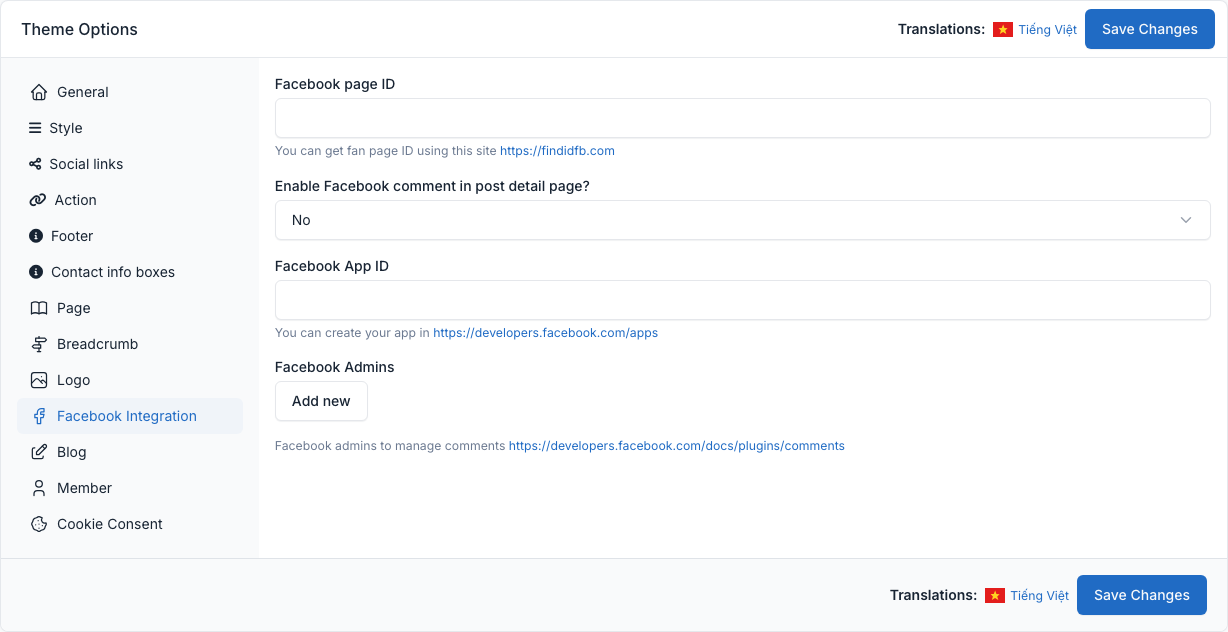Click Save Changes in the footer bar
1228x632 pixels.
(1142, 595)
